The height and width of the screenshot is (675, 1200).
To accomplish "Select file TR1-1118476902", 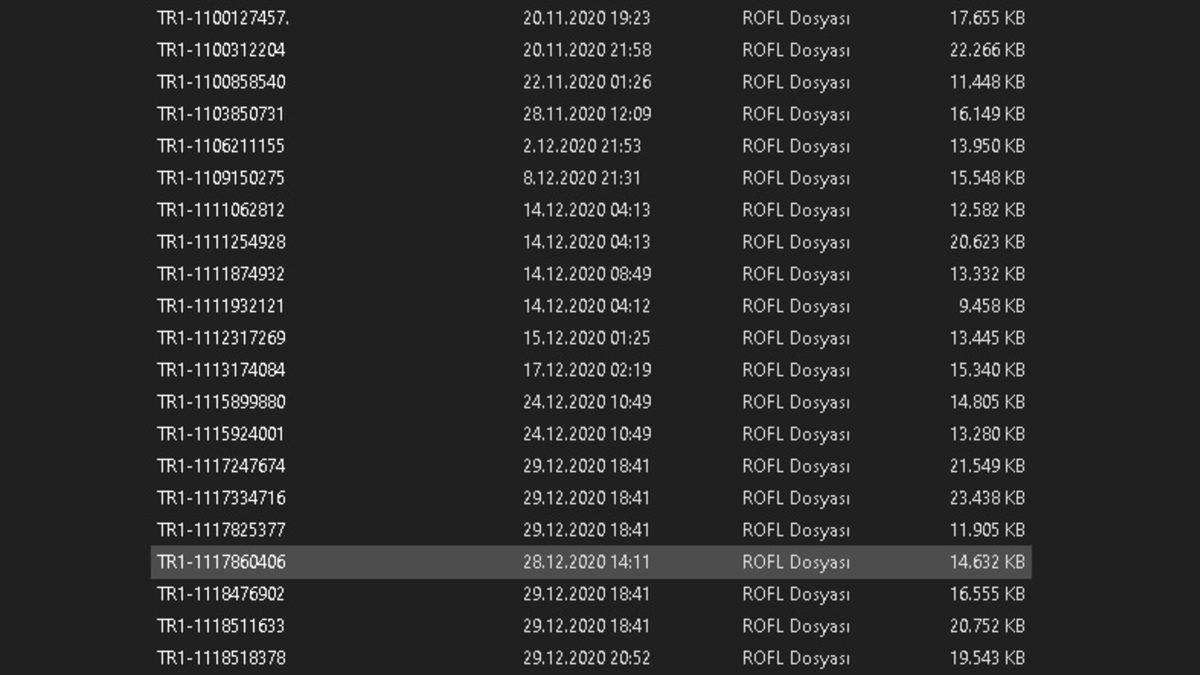I will click(x=590, y=594).
